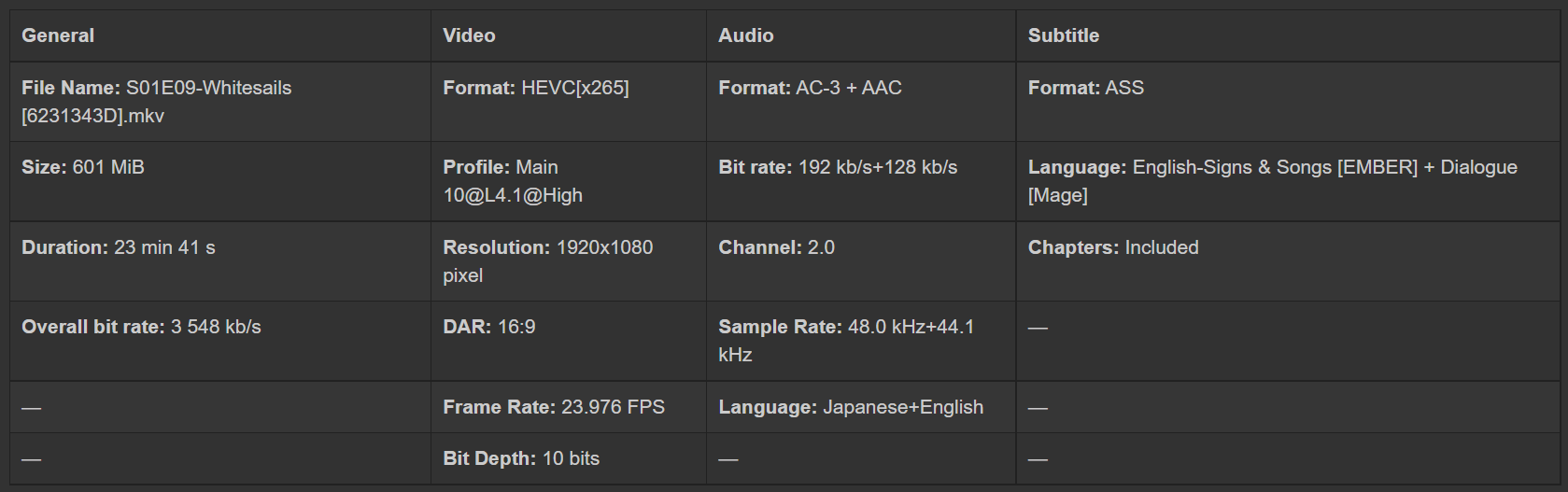Click the DAR 16:9 cell
1568x492 pixels.
tap(488, 327)
